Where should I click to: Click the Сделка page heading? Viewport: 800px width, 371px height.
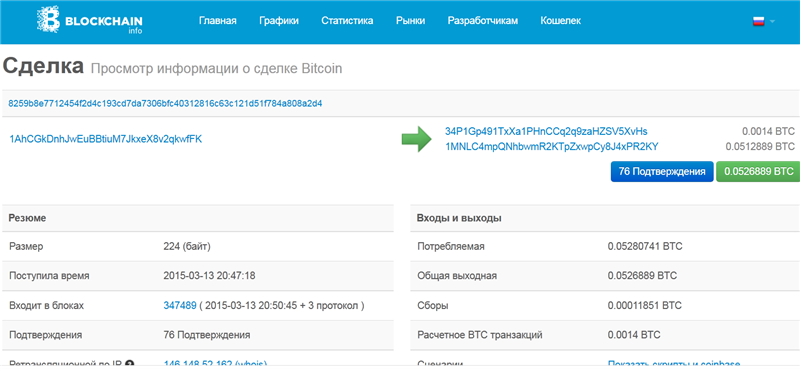(43, 66)
